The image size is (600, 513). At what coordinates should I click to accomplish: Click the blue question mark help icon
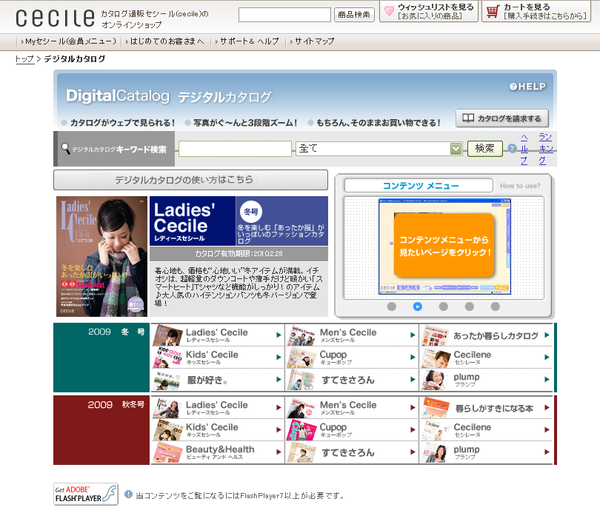tap(512, 148)
